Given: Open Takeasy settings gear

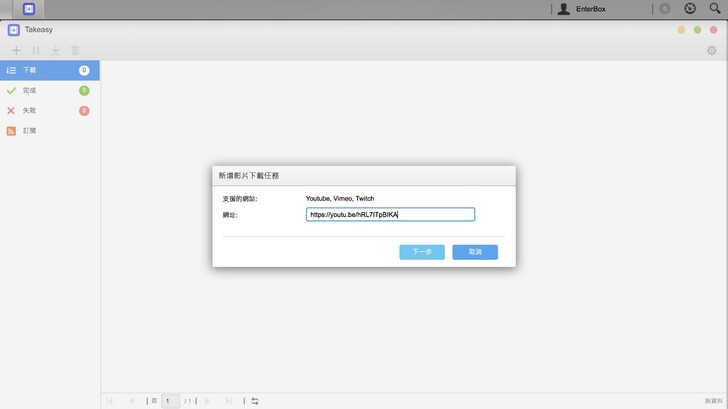Looking at the screenshot, I should click(x=711, y=50).
